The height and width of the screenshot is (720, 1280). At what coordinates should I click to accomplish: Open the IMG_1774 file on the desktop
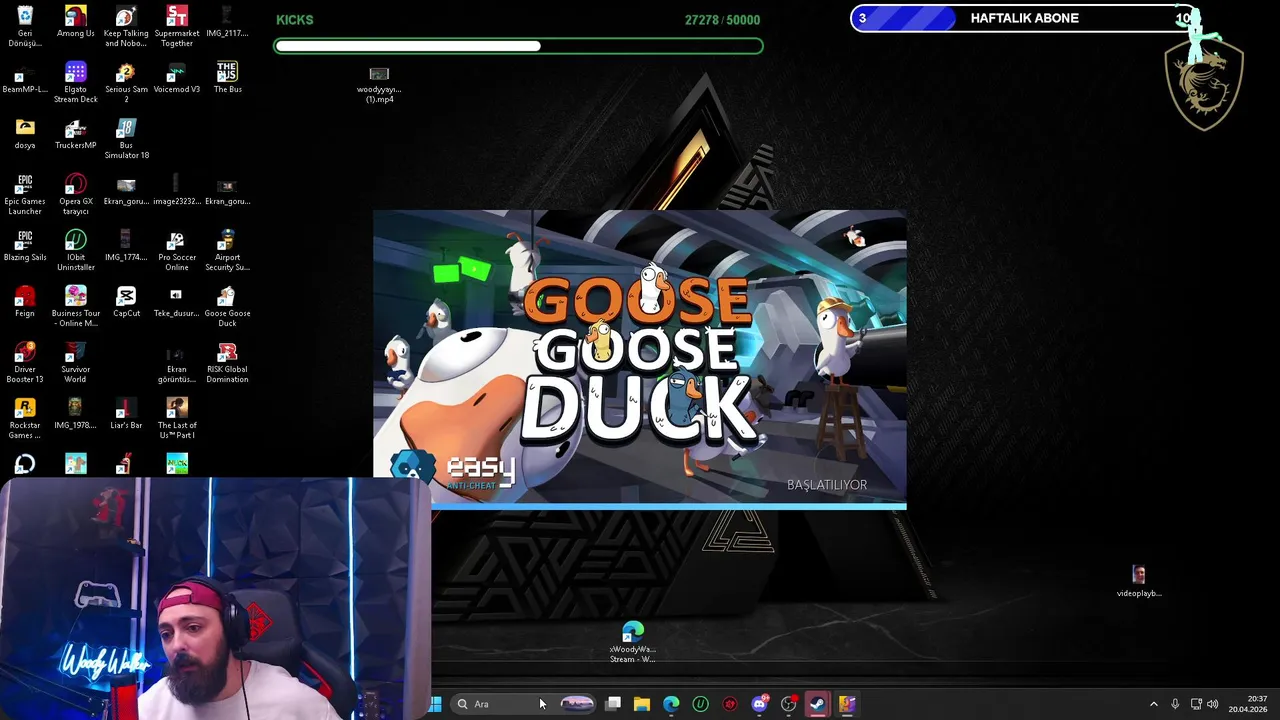point(126,246)
